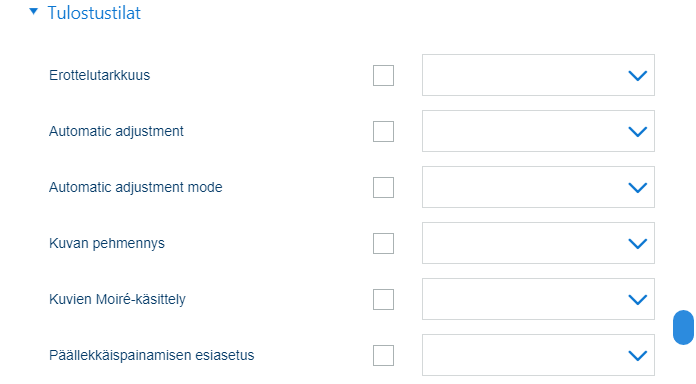Select the Päällekkäispainamisen esiasetus checkbox
Image resolution: width=696 pixels, height=384 pixels.
(x=384, y=355)
